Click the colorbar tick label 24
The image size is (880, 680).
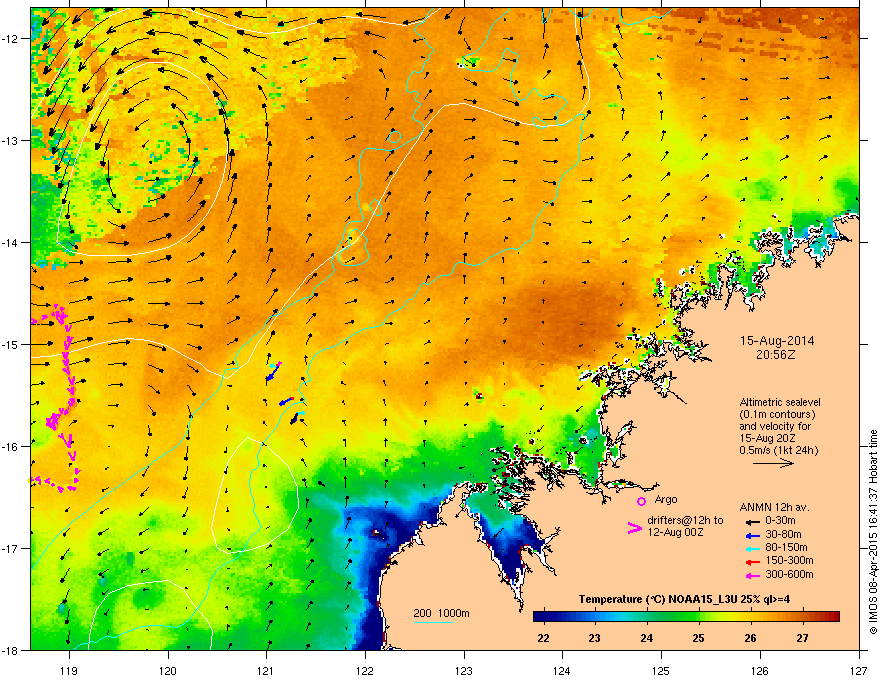[647, 638]
